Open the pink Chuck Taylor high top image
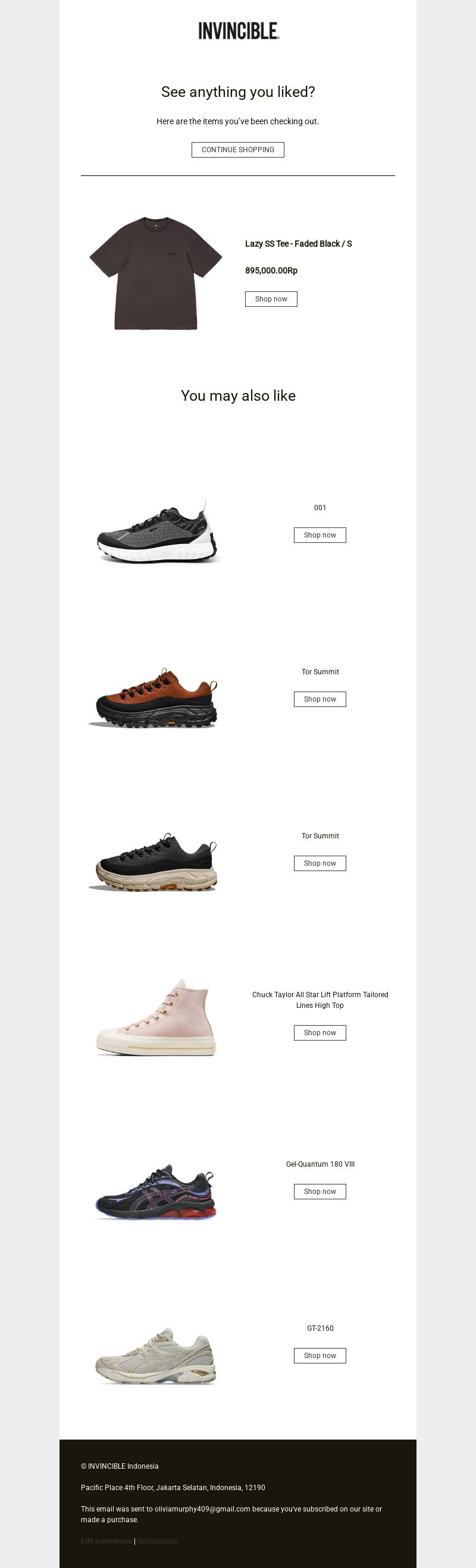 [155, 1017]
